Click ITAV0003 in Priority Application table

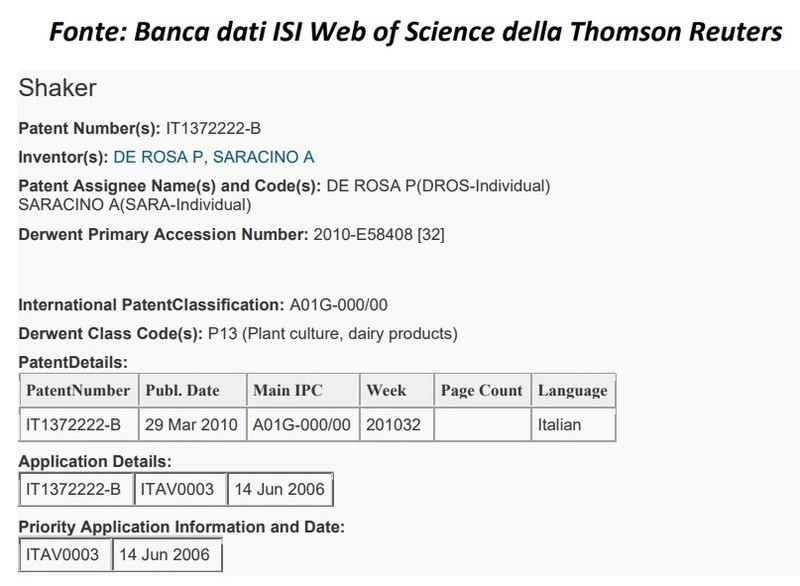65,555
